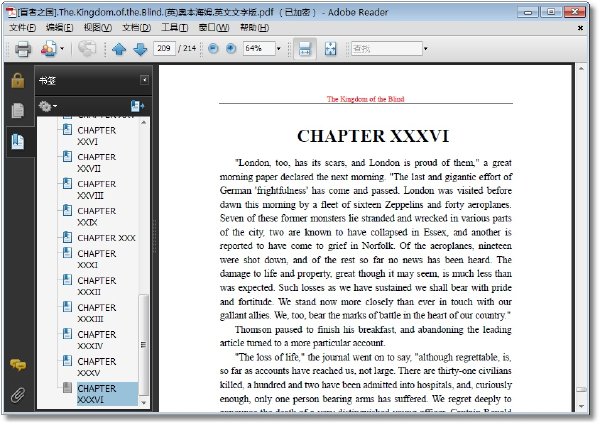
Task: Zoom in with the plus button
Action: coord(231,48)
